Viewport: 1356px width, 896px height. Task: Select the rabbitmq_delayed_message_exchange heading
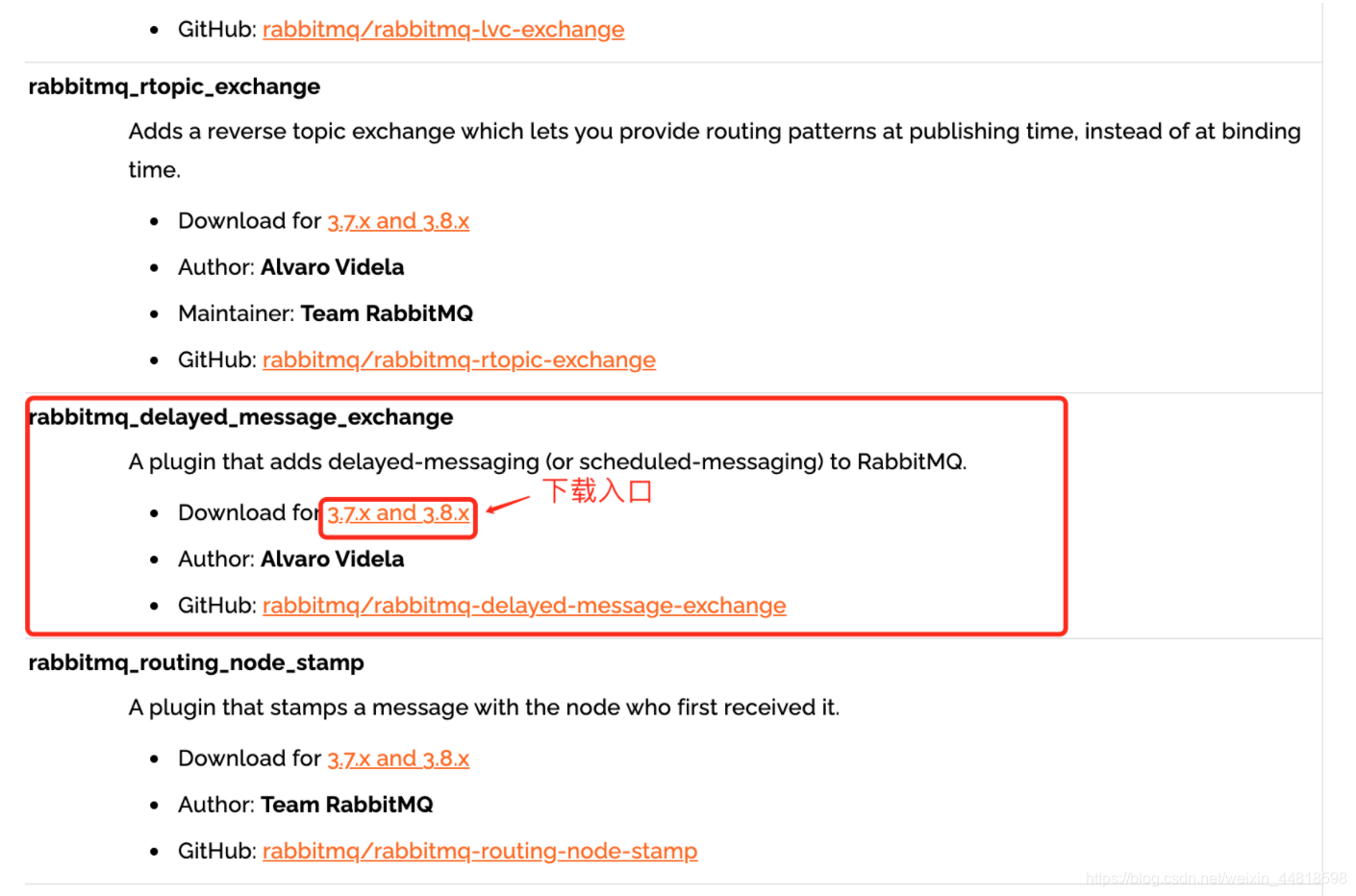click(x=240, y=417)
